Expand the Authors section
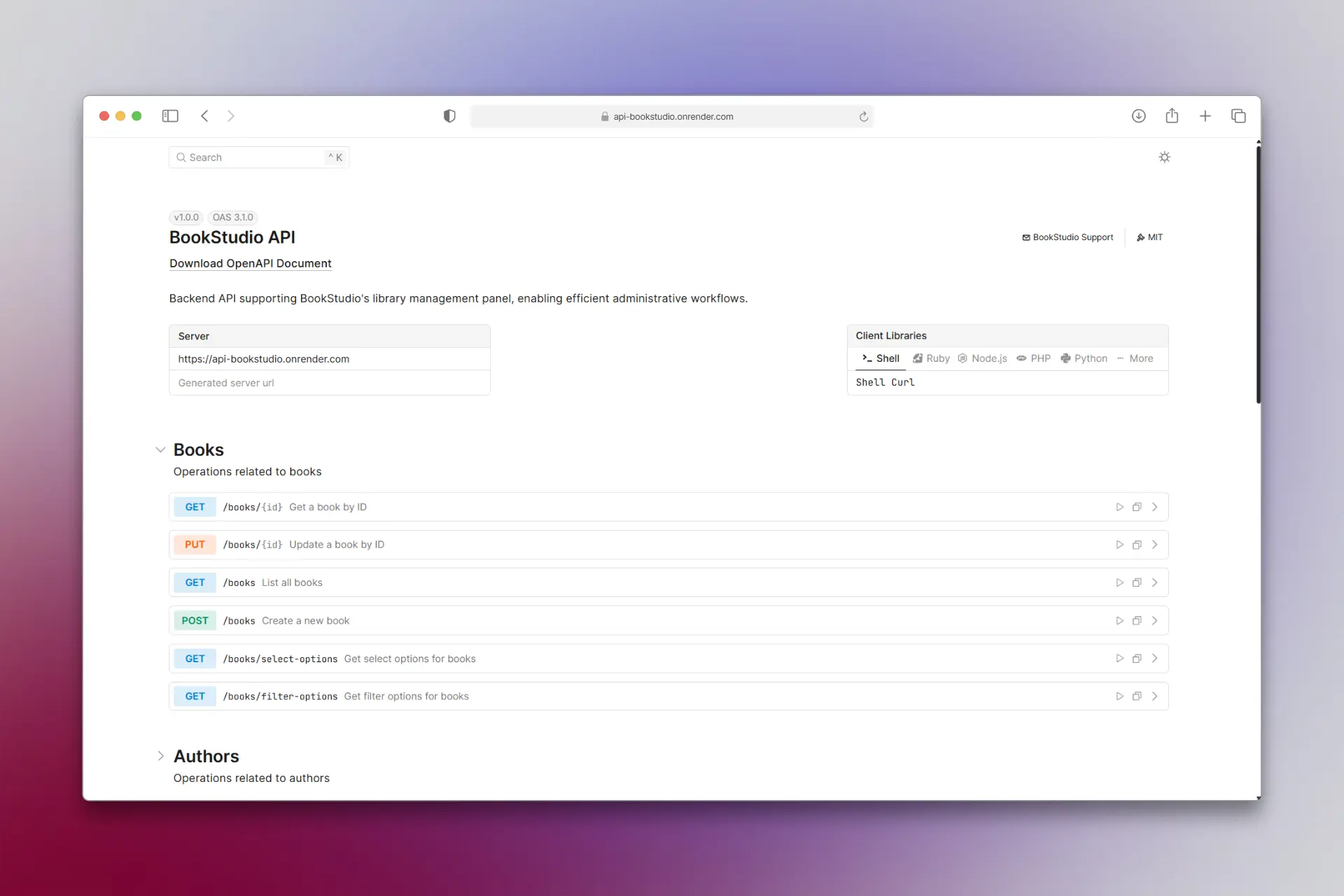 coord(160,756)
